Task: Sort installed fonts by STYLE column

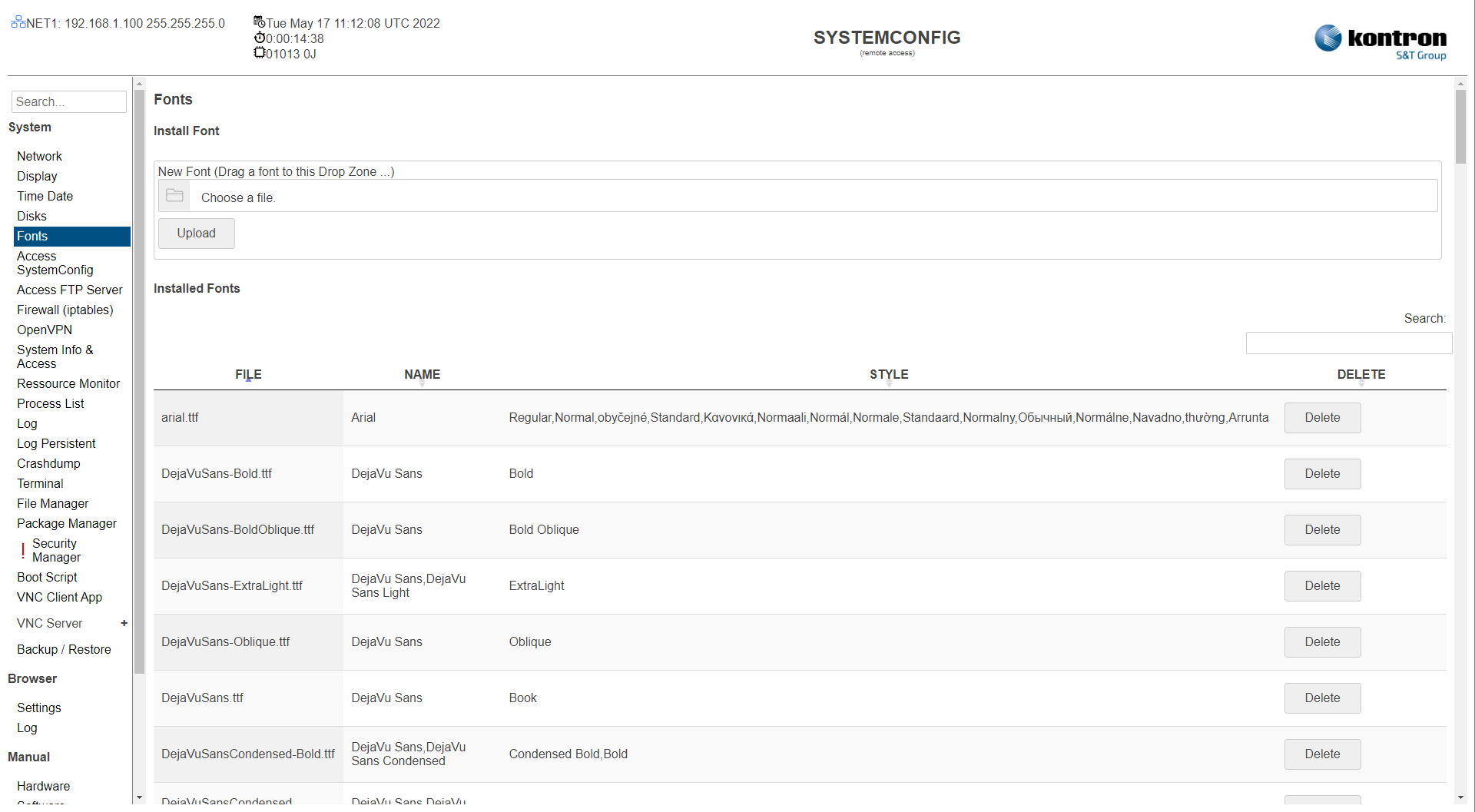Action: [889, 375]
